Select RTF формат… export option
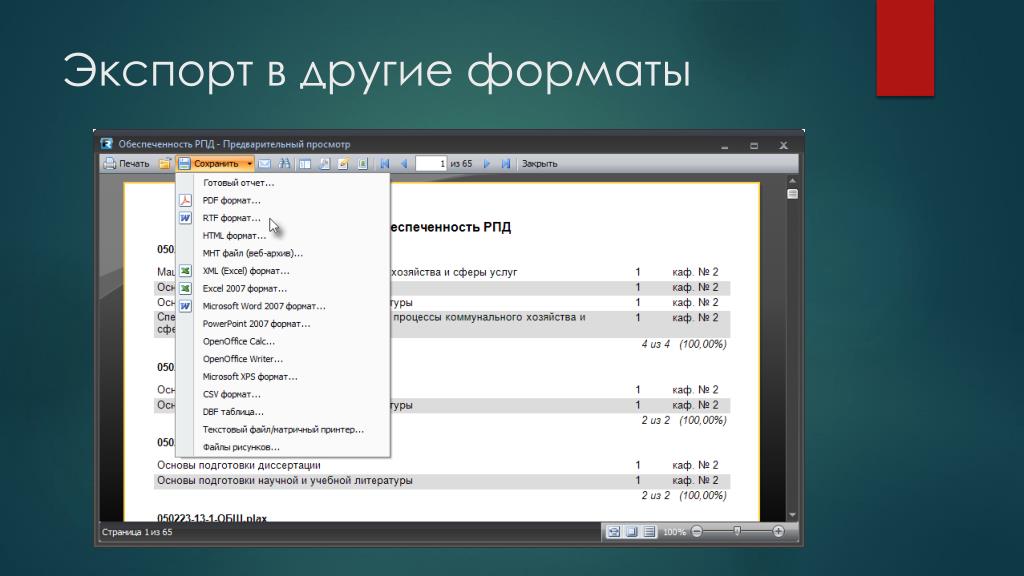Viewport: 1024px width, 576px height. pyautogui.click(x=283, y=218)
